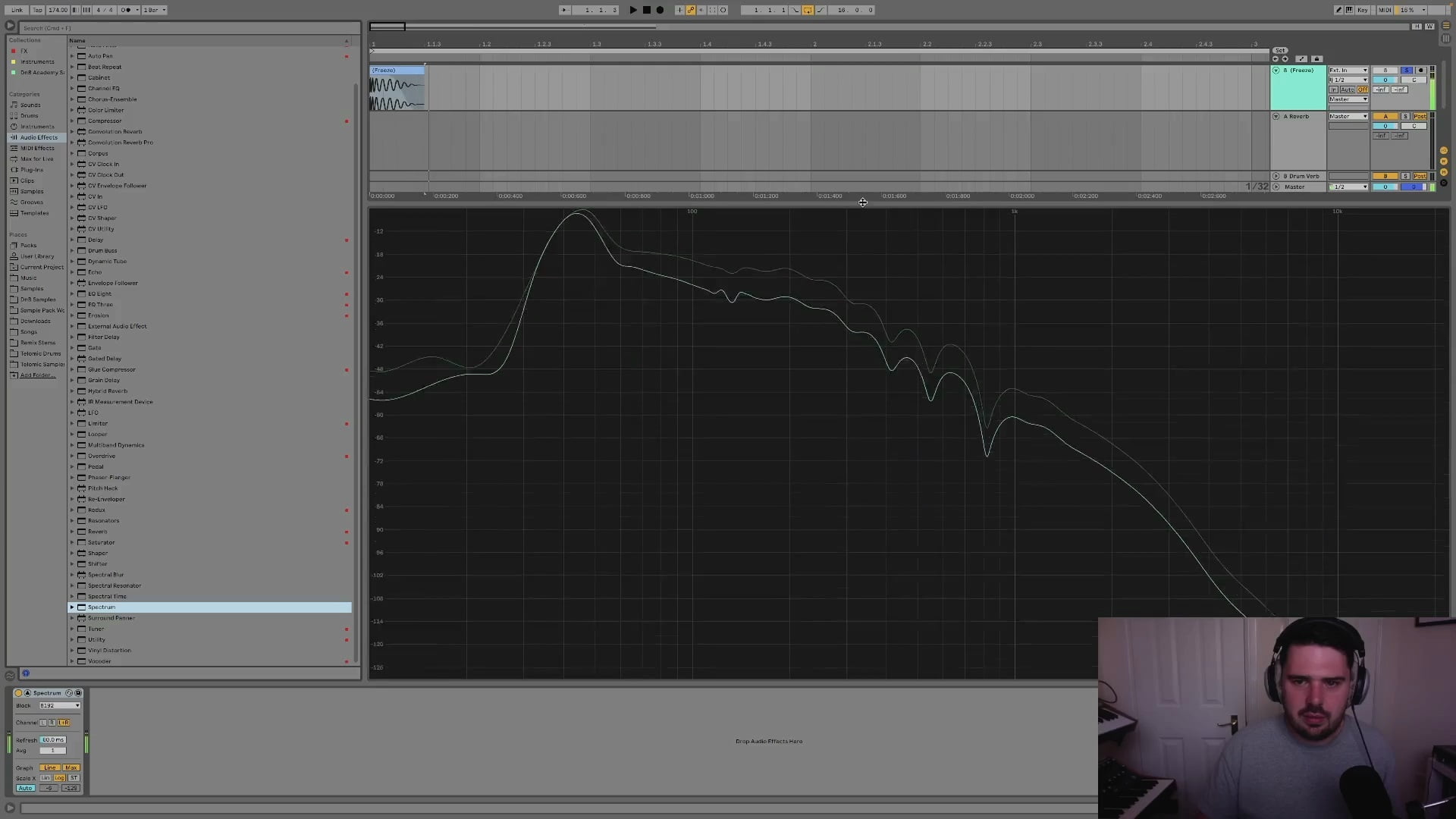This screenshot has height=819, width=1456.
Task: Switch to Session View via selector icon
Action: coord(1446,38)
